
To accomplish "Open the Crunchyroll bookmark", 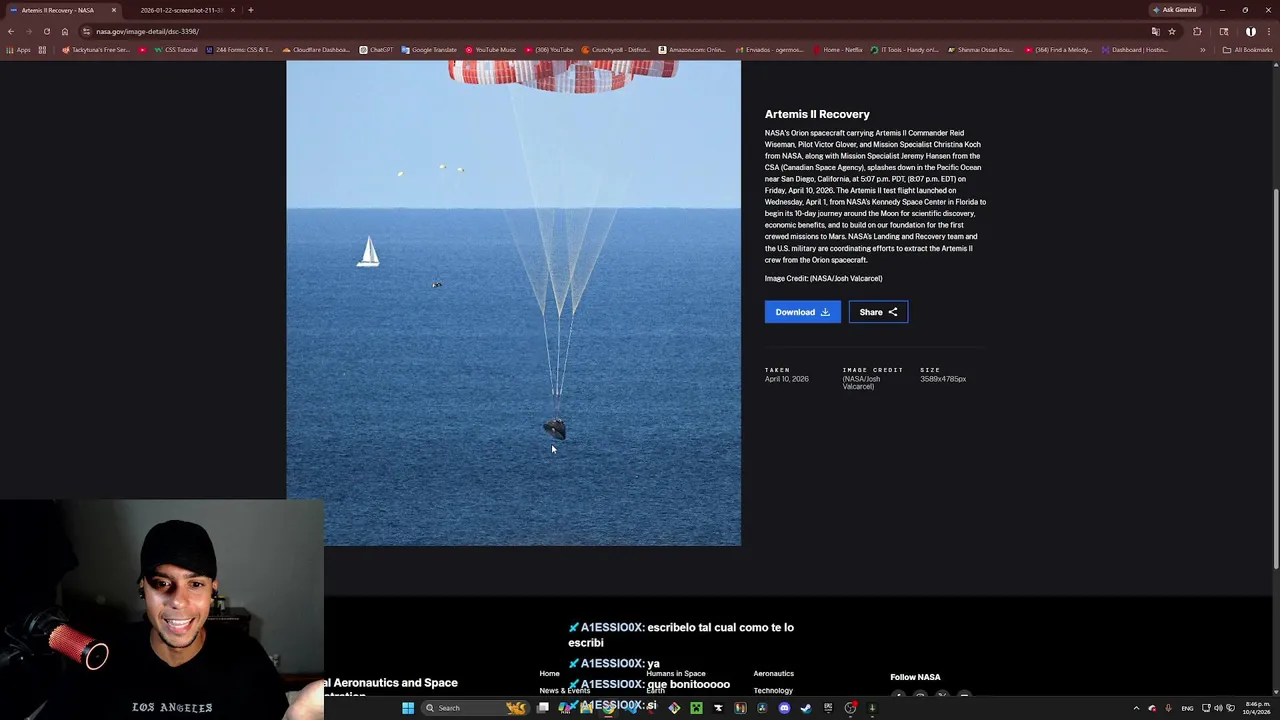I will pos(615,50).
